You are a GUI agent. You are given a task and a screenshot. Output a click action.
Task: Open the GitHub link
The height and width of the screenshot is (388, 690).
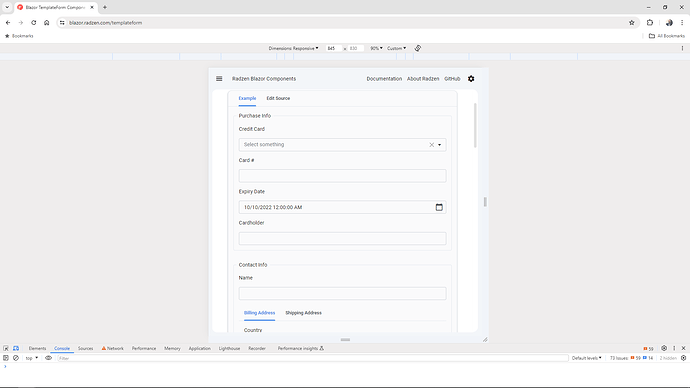click(452, 79)
